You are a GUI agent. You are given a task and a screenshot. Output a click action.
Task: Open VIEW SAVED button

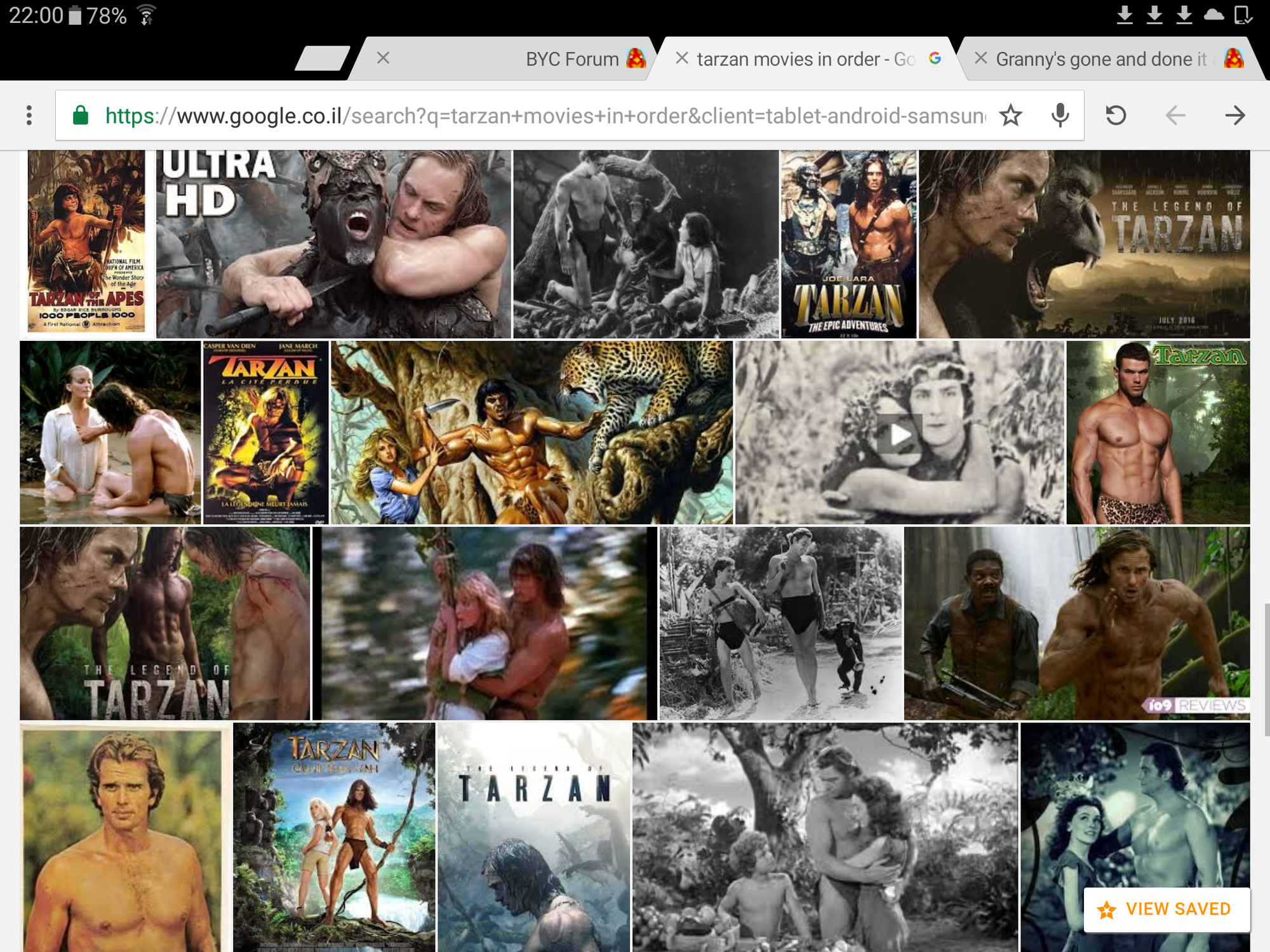click(1166, 909)
